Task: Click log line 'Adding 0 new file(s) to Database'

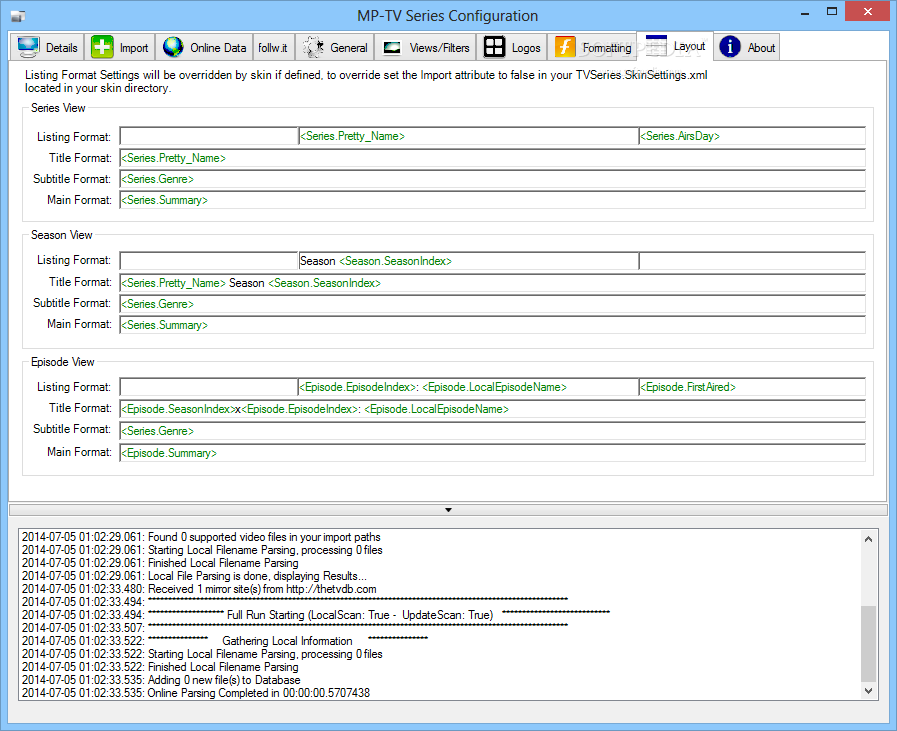Action: pyautogui.click(x=161, y=680)
